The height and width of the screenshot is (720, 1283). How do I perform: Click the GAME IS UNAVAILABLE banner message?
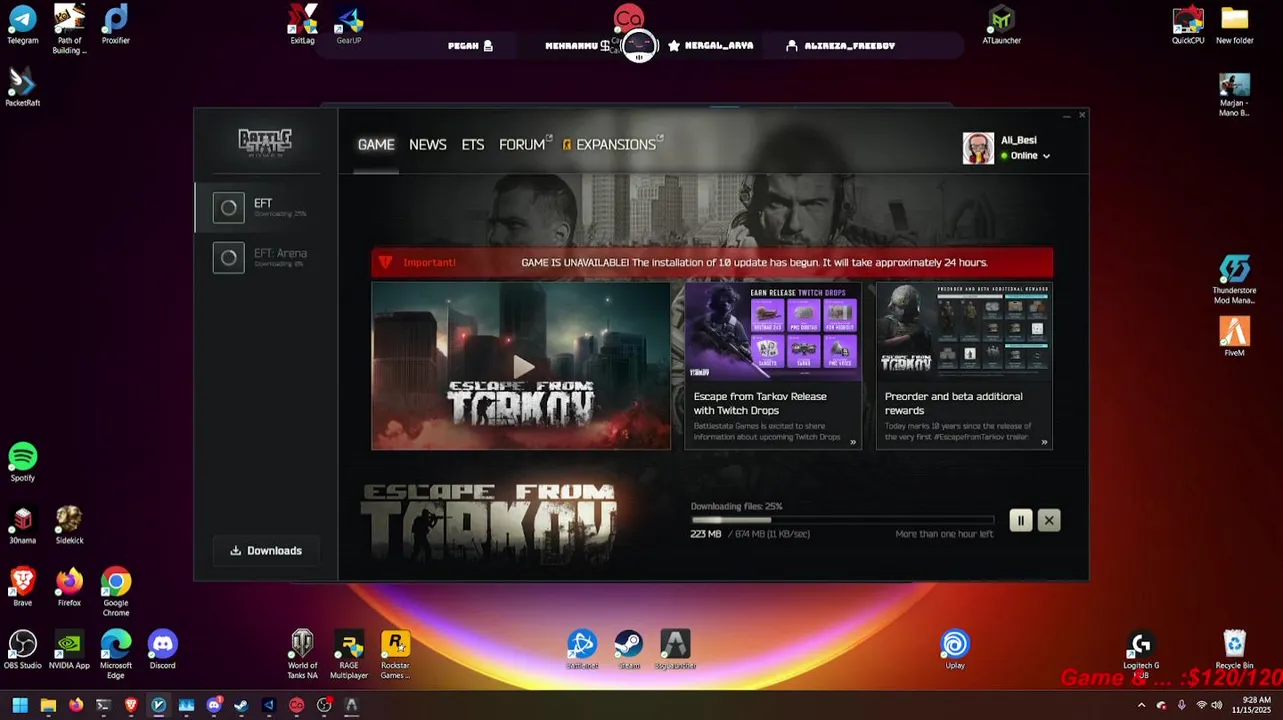(754, 263)
